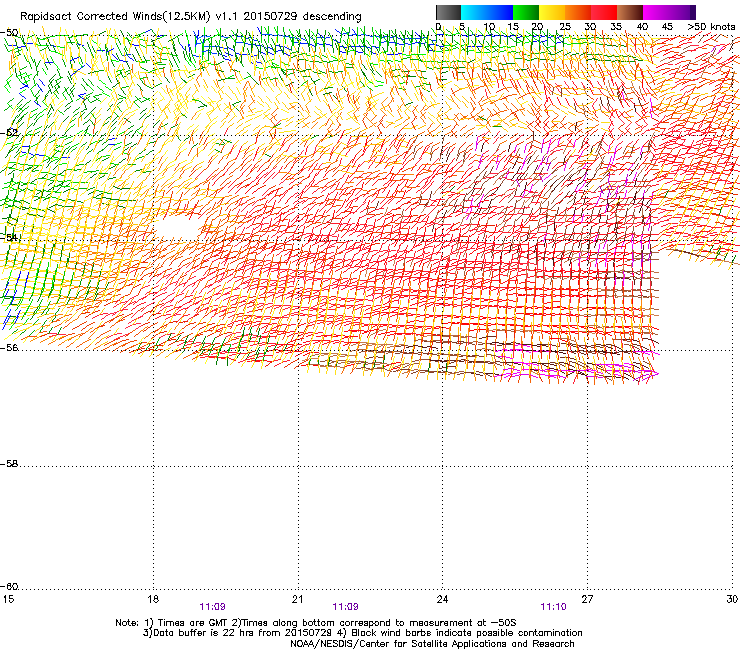Click the '-52' latitude axis label
Screen dimensions: 740x650
pyautogui.click(x=9, y=133)
